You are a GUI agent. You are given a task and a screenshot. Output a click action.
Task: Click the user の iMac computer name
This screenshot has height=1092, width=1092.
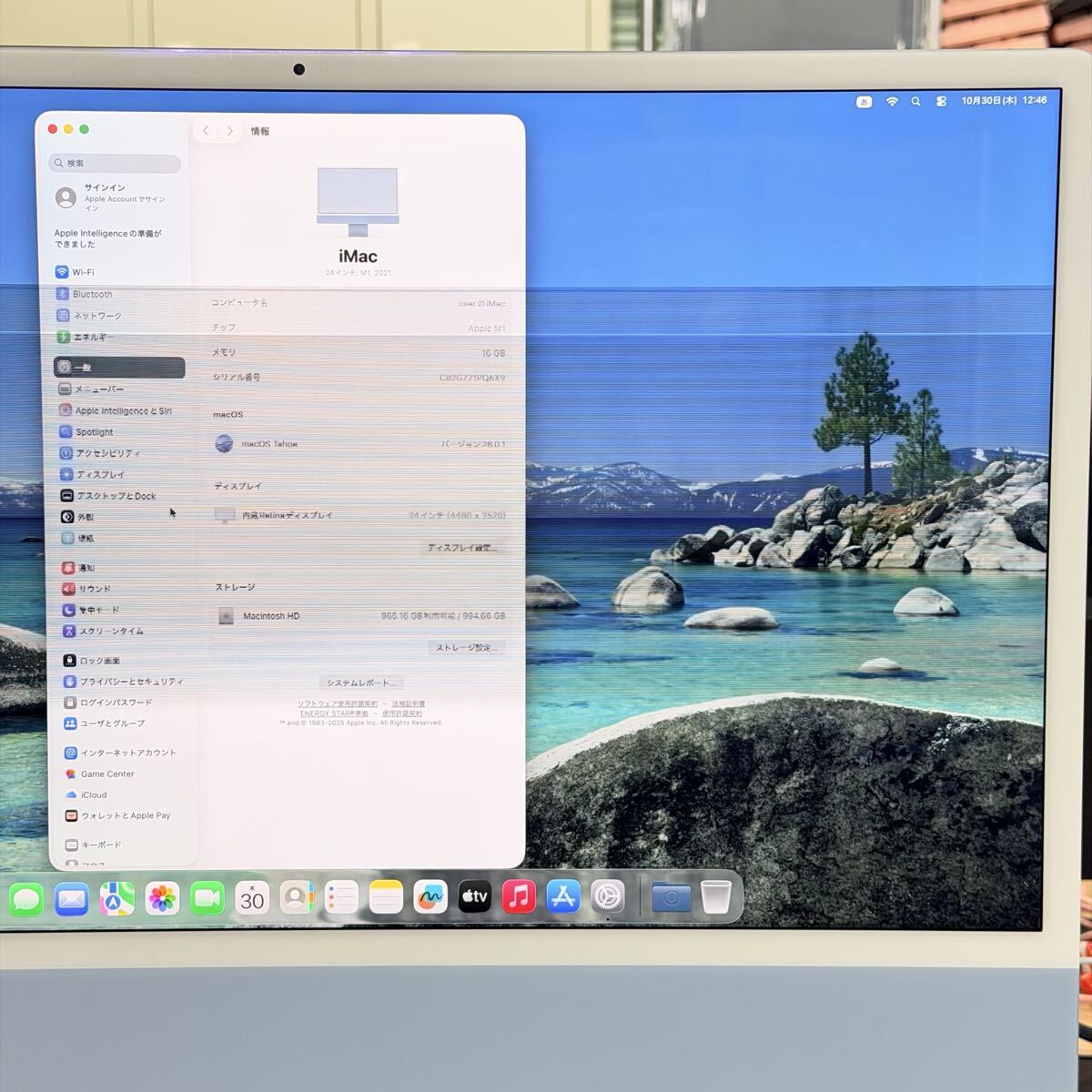[x=481, y=304]
